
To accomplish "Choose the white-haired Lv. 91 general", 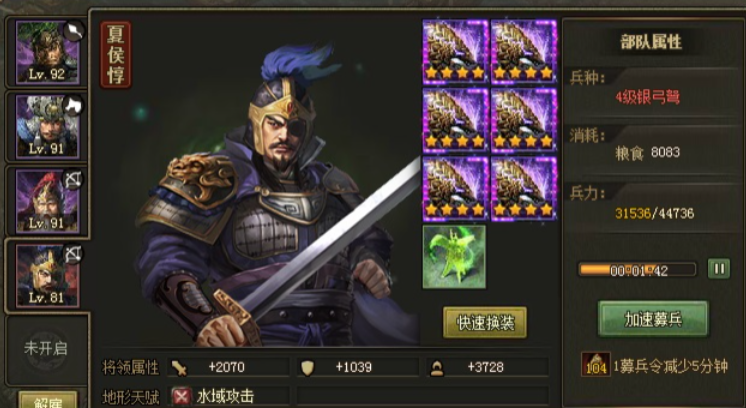I will pos(48,126).
